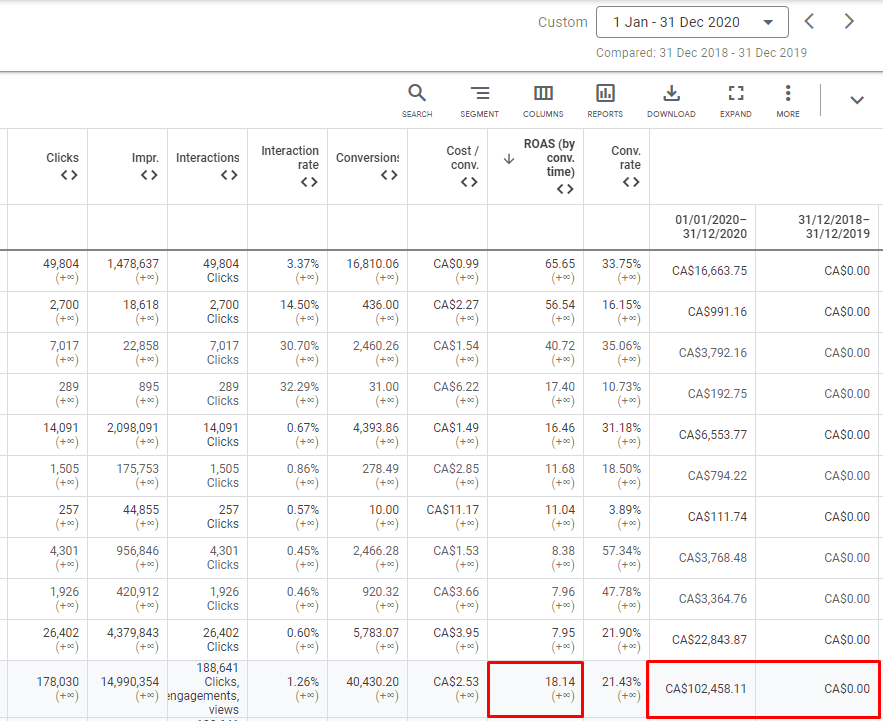The height and width of the screenshot is (721, 883).
Task: Expand the ROAS column comparison arrows
Action: point(565,189)
